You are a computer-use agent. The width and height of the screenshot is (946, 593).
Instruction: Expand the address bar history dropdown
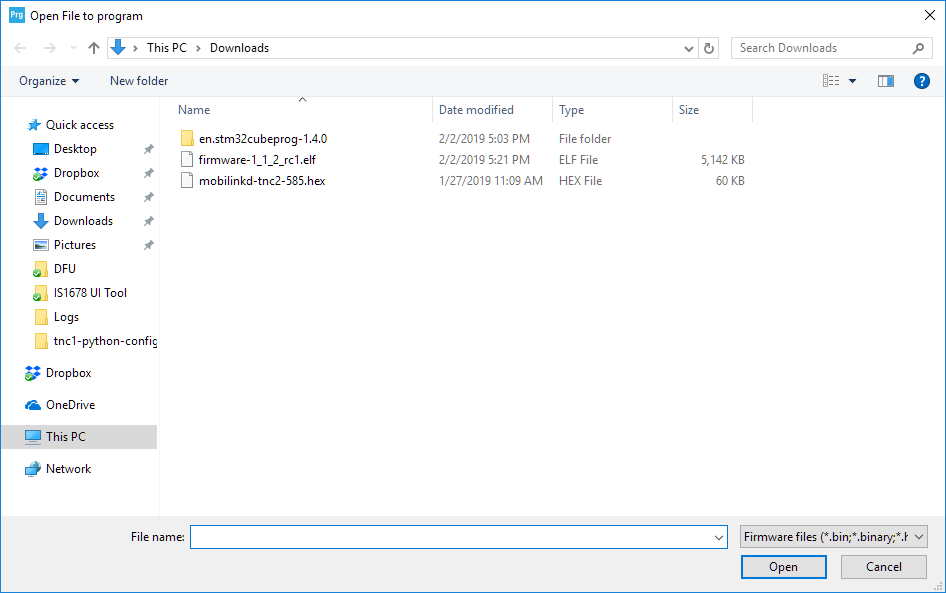click(x=688, y=48)
